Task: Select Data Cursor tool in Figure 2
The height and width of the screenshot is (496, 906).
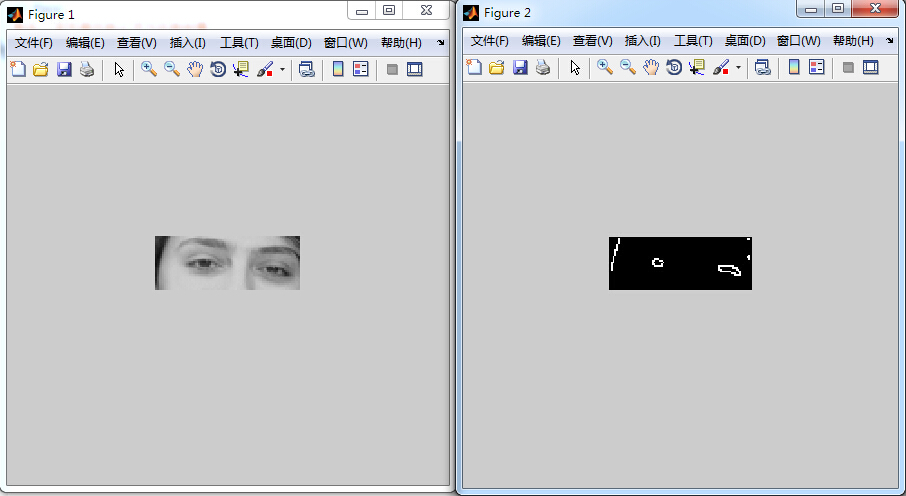Action: tap(696, 67)
